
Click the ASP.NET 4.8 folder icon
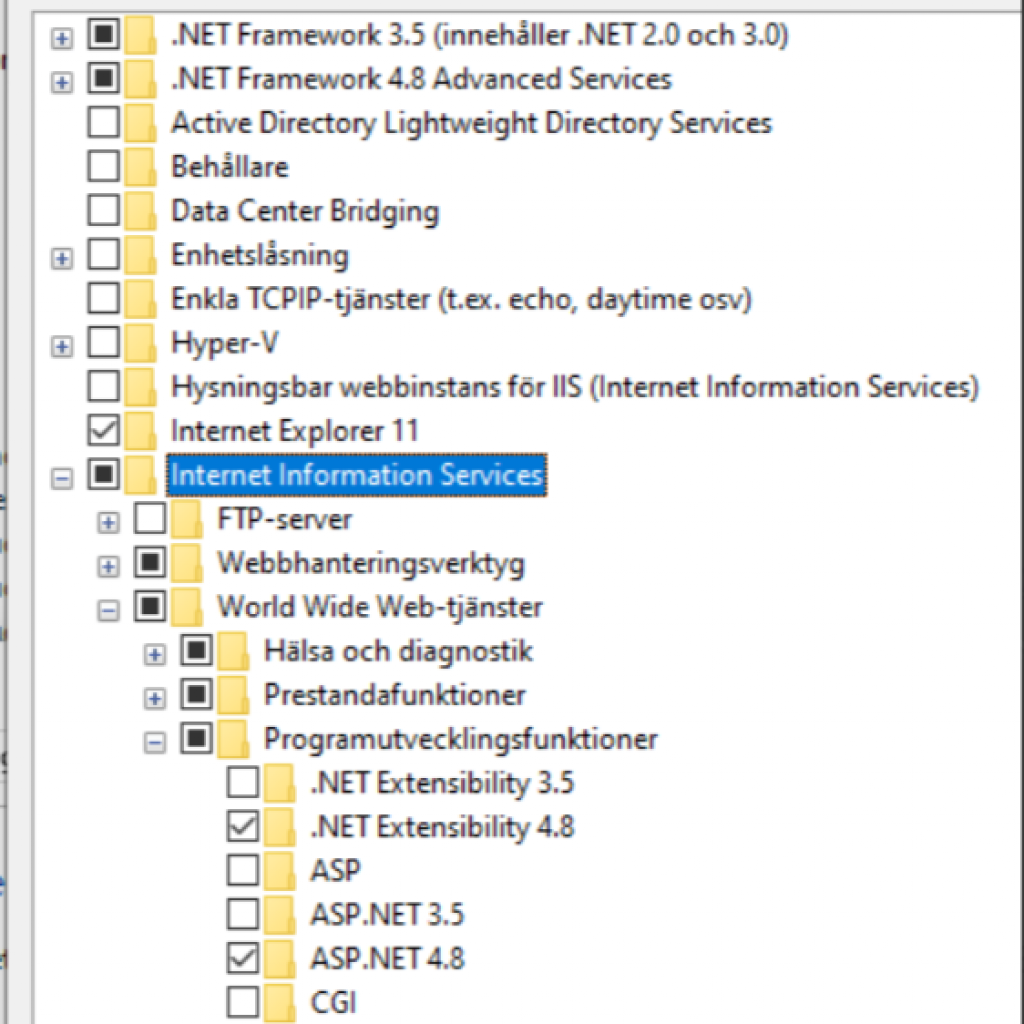coord(280,959)
